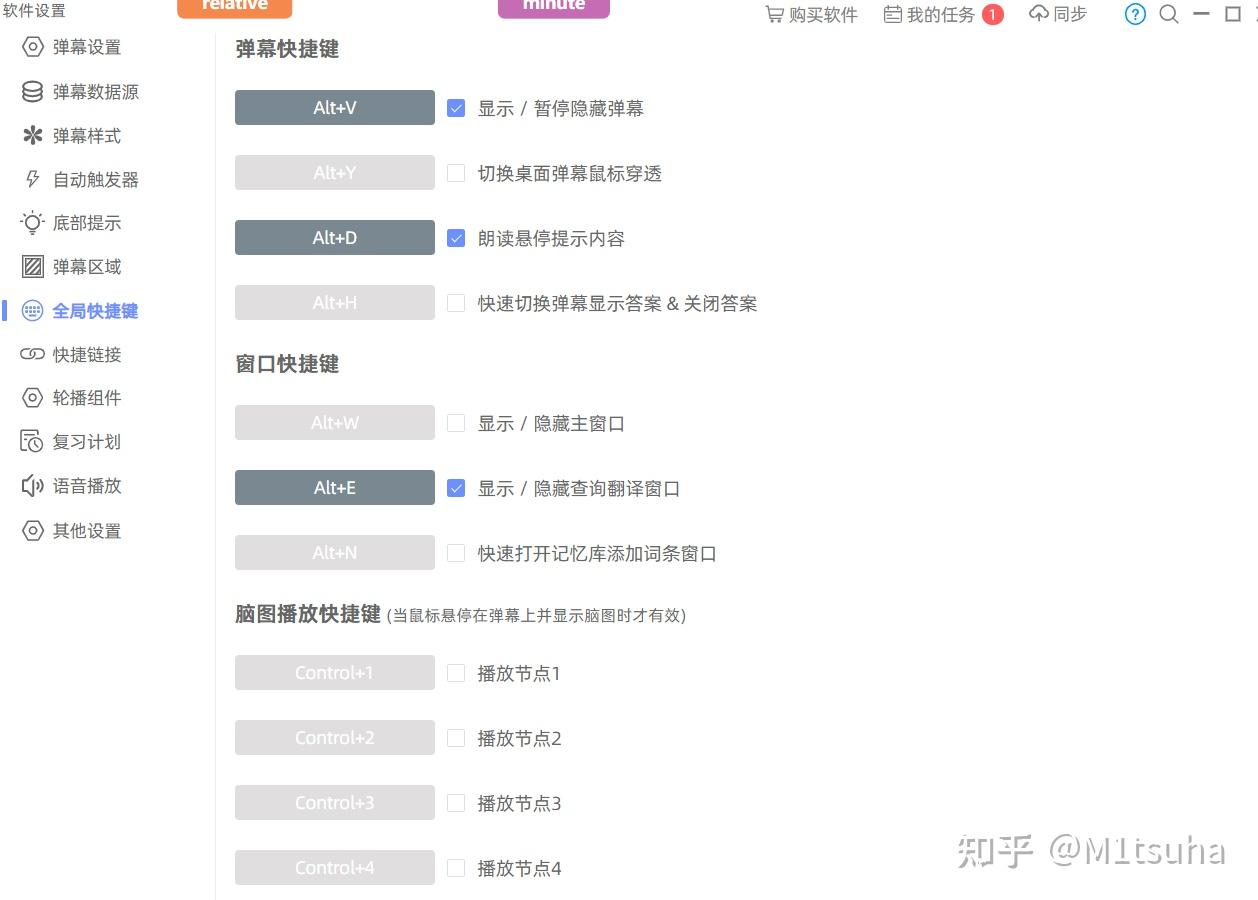1258x900 pixels.
Task: Click the 自动触发器 lightning icon
Action: click(33, 180)
